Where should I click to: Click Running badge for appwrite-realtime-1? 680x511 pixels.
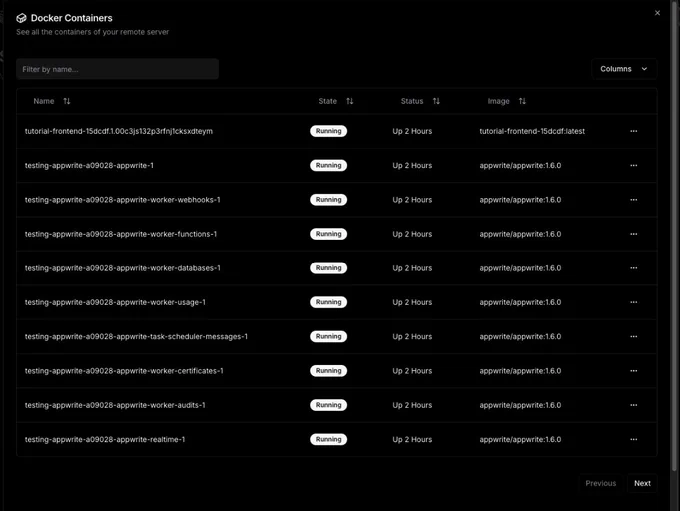click(x=328, y=439)
